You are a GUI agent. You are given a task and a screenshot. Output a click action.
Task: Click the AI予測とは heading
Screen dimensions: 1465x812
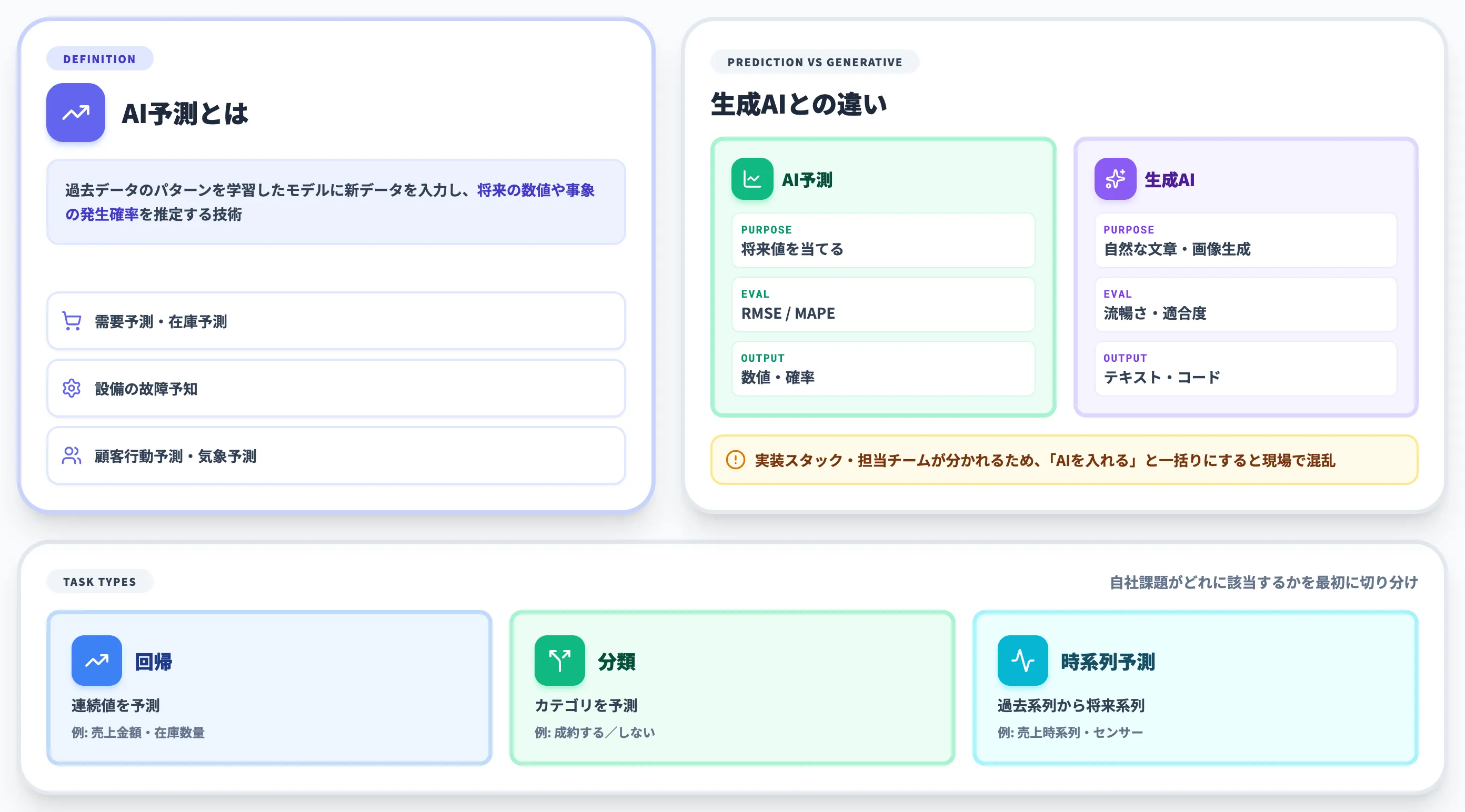(185, 113)
